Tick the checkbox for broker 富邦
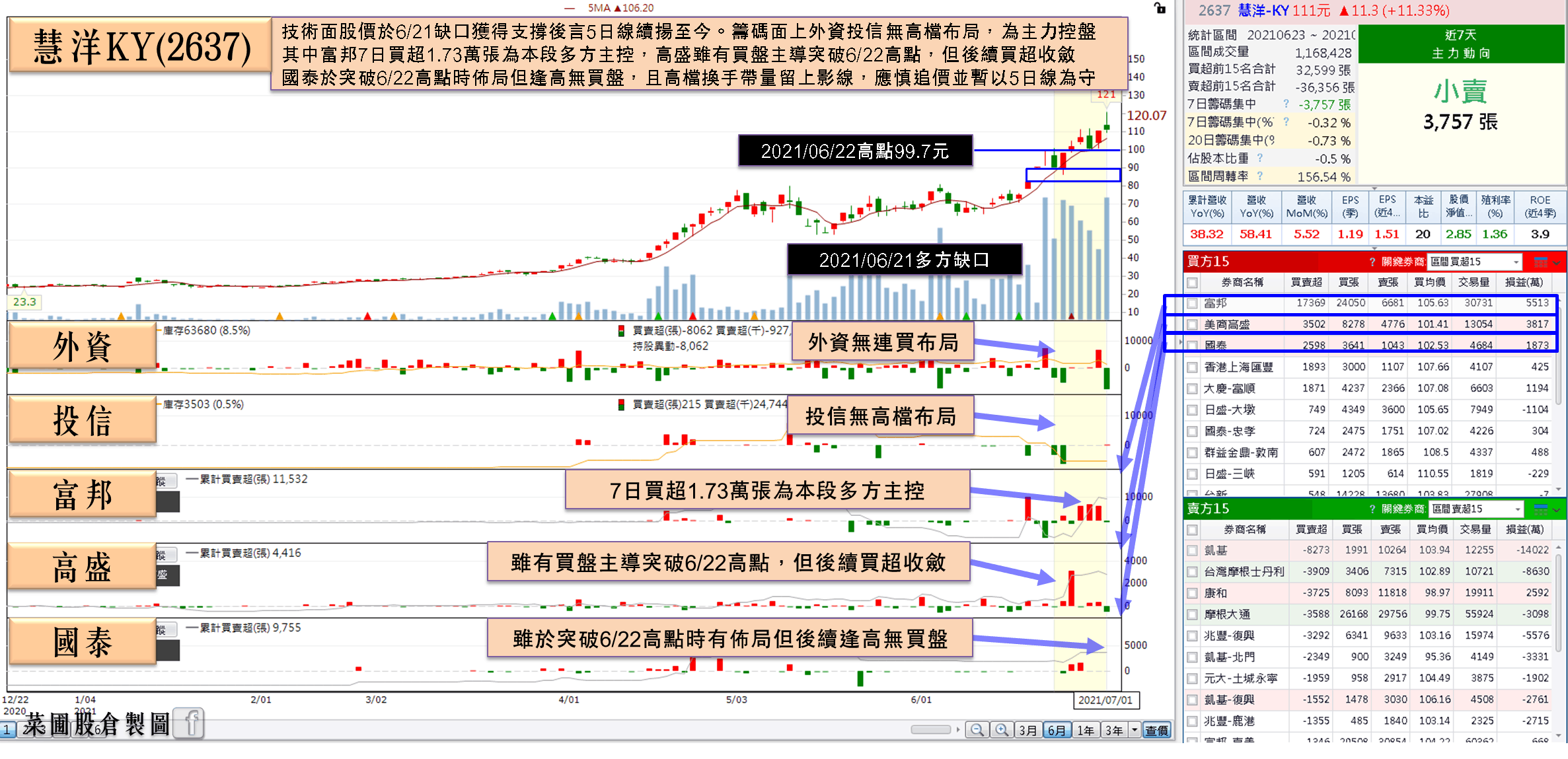The height and width of the screenshot is (759, 1568). pos(1192,303)
